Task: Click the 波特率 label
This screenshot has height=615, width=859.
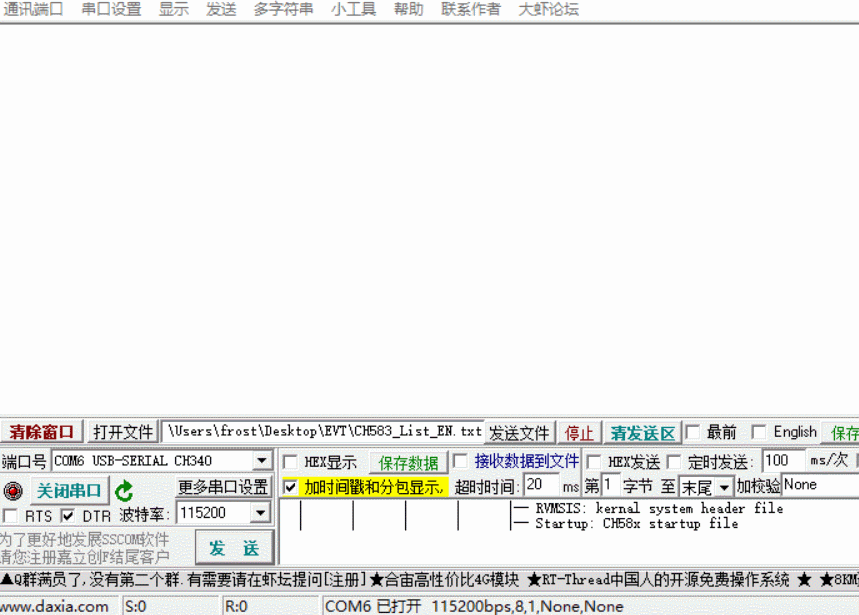Action: pos(145,515)
